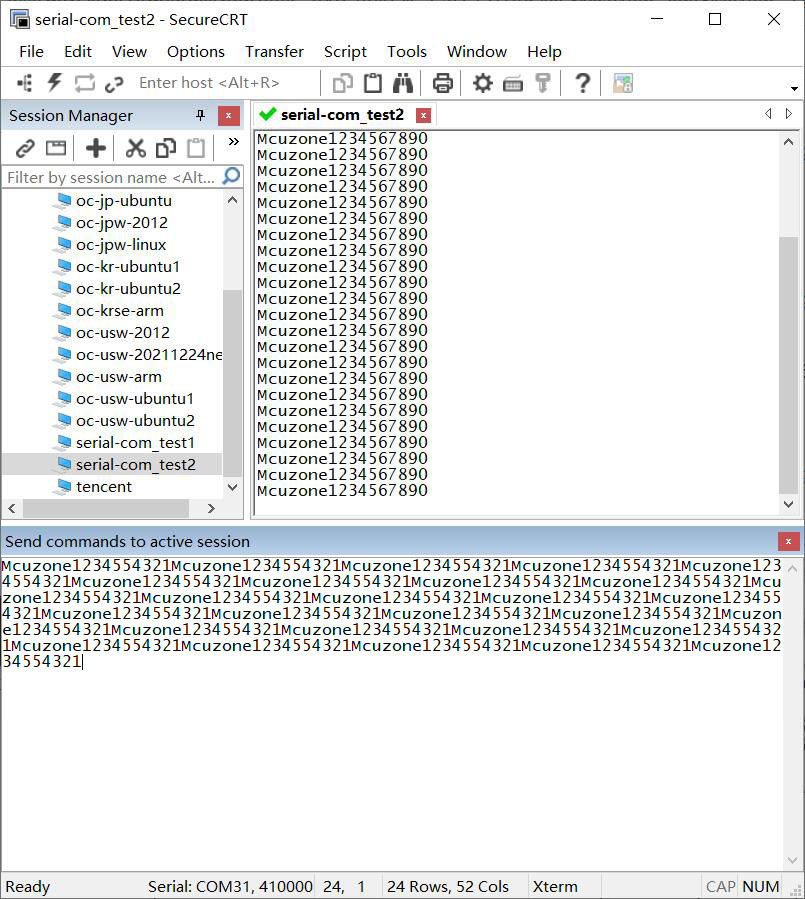The width and height of the screenshot is (805, 899).
Task: Open Session Options gear icon
Action: point(483,83)
